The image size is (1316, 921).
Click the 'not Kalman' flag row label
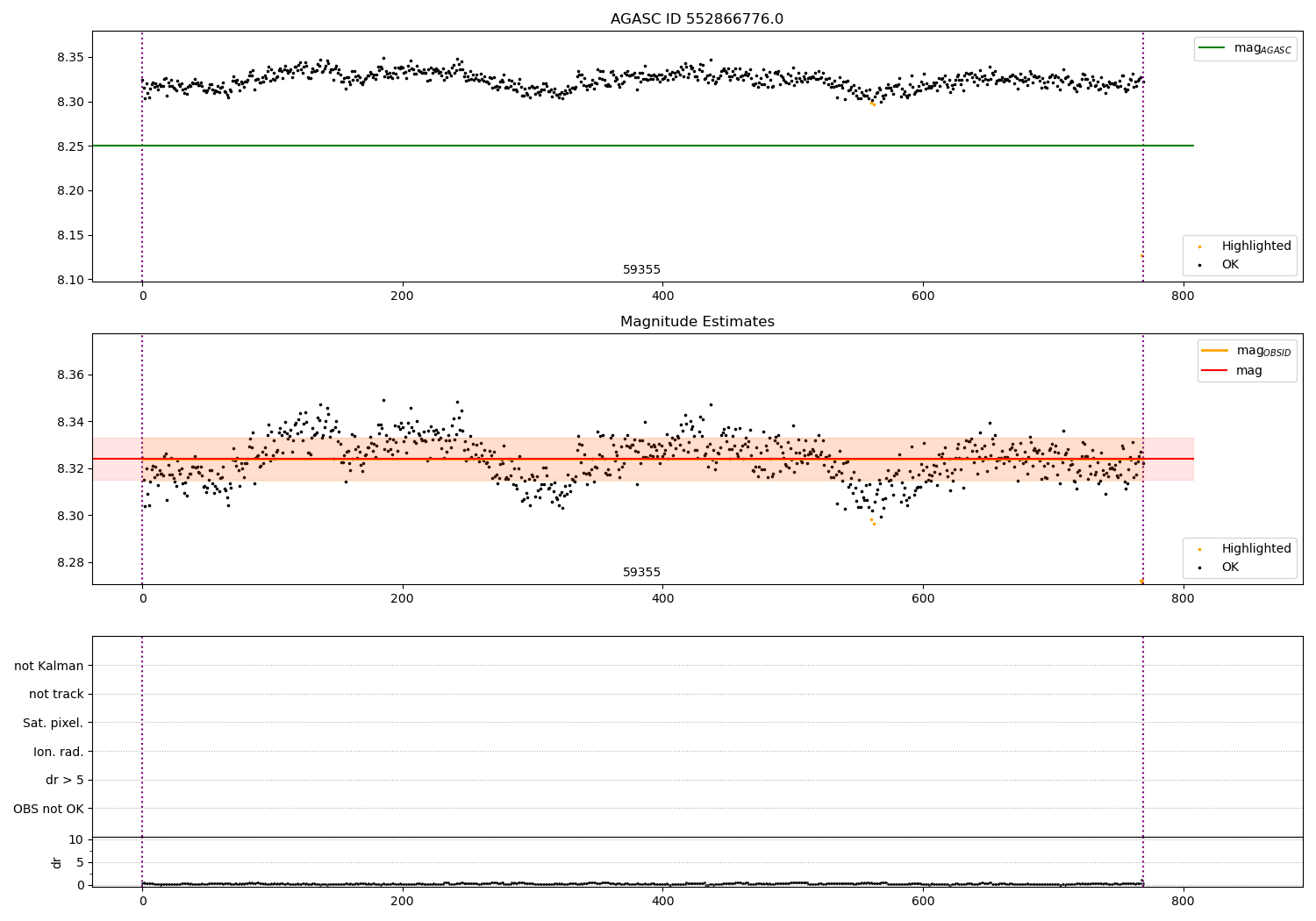click(49, 667)
